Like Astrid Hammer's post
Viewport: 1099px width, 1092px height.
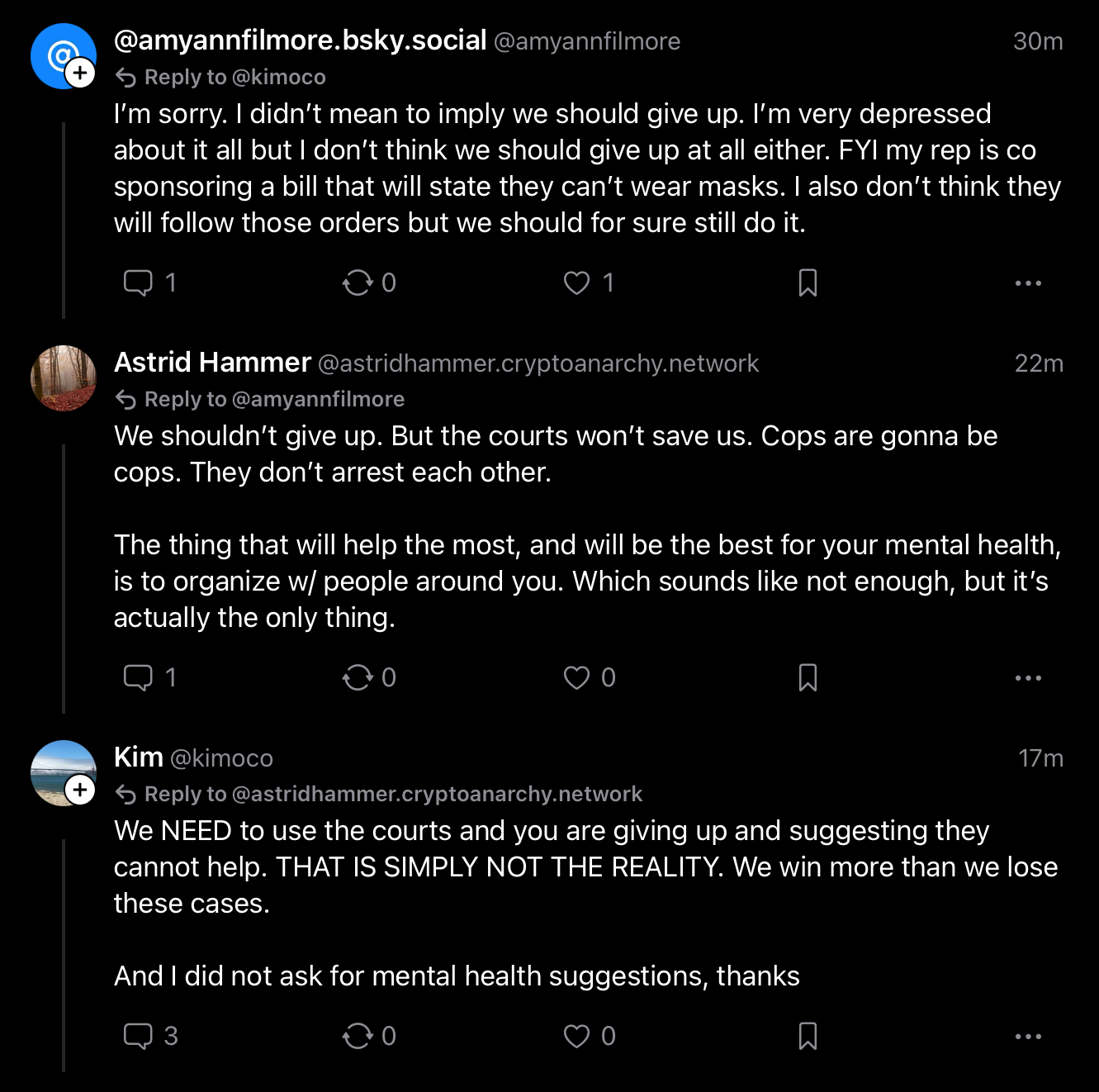click(x=576, y=677)
